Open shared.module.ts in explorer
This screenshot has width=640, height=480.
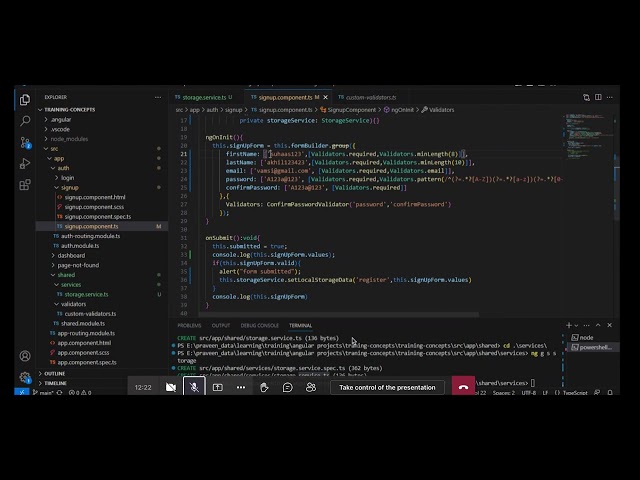83,323
